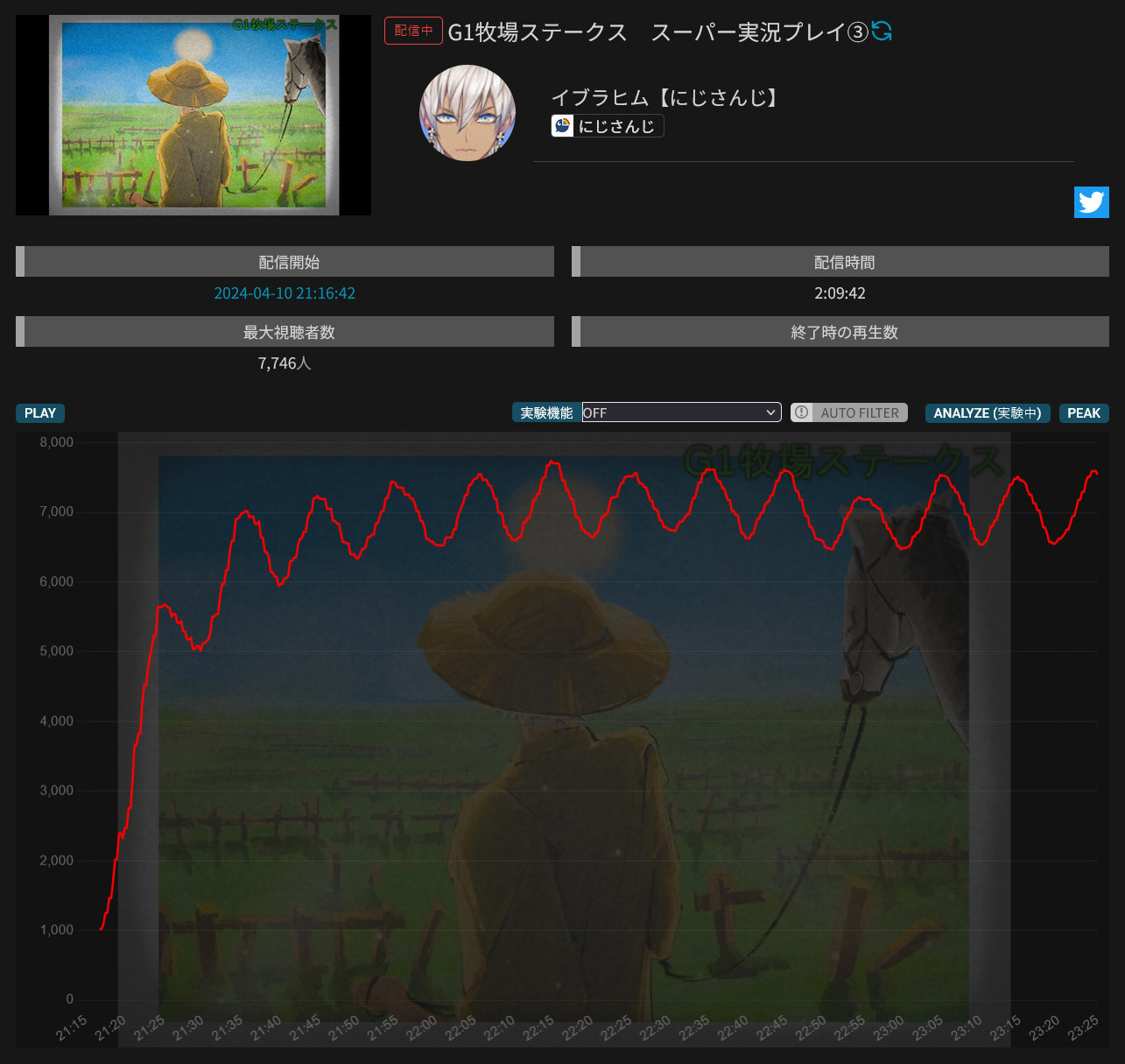Click the 21:15 x-axis time label

pos(72,1028)
